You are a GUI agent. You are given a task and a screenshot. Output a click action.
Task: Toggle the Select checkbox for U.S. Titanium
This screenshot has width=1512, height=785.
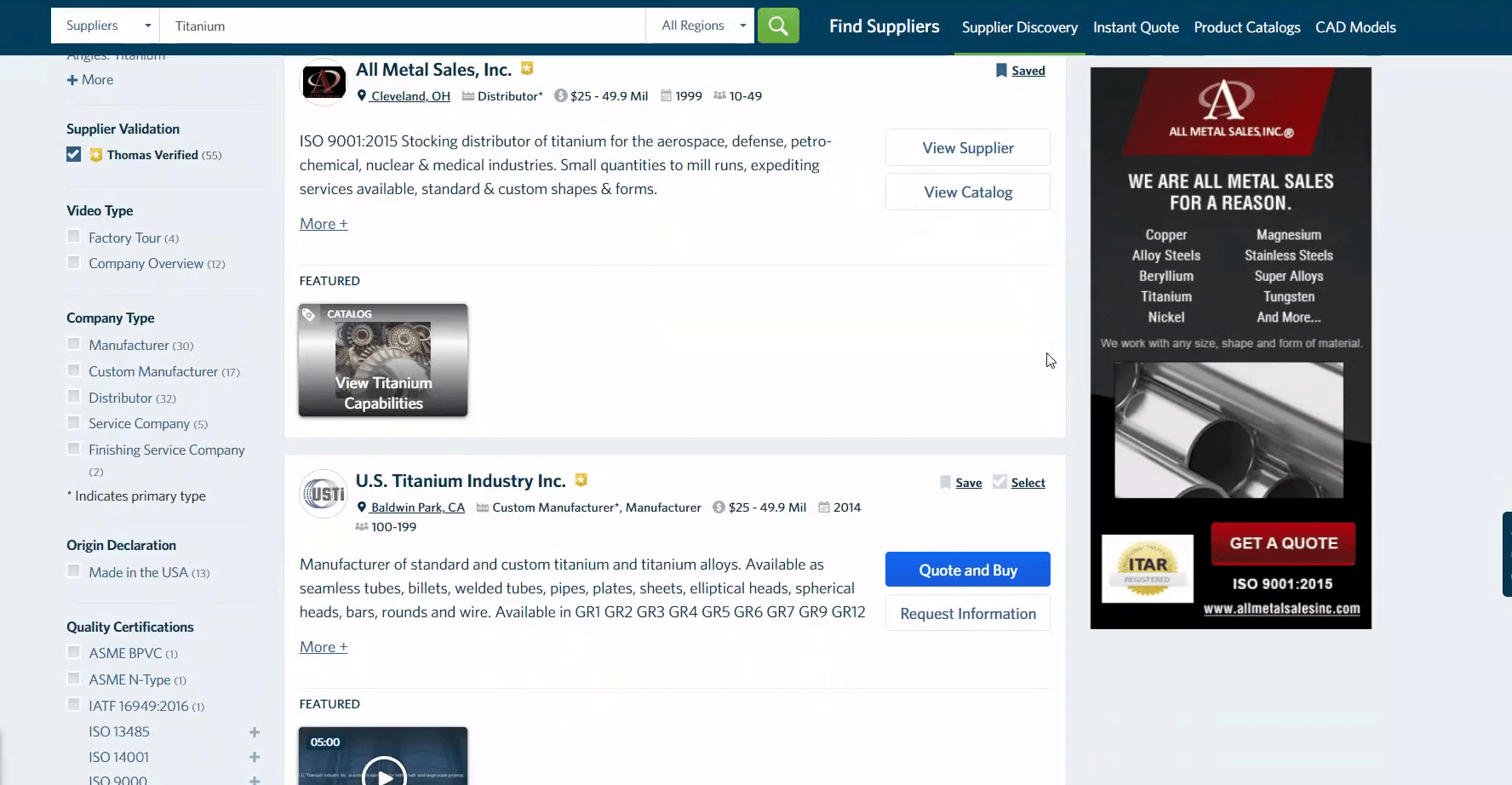tap(999, 482)
